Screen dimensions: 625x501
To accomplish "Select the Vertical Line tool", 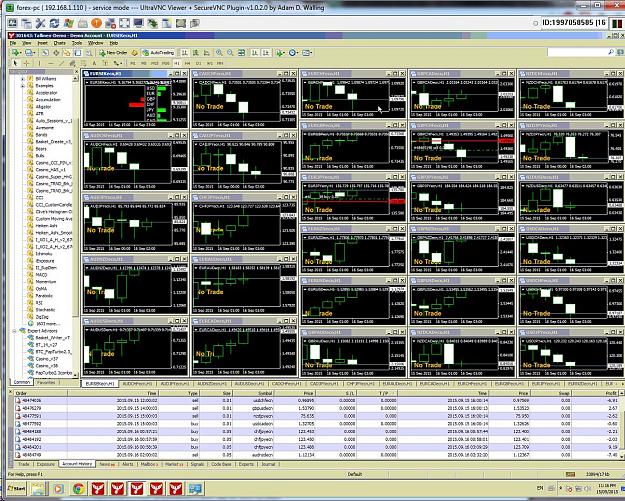I will point(39,63).
